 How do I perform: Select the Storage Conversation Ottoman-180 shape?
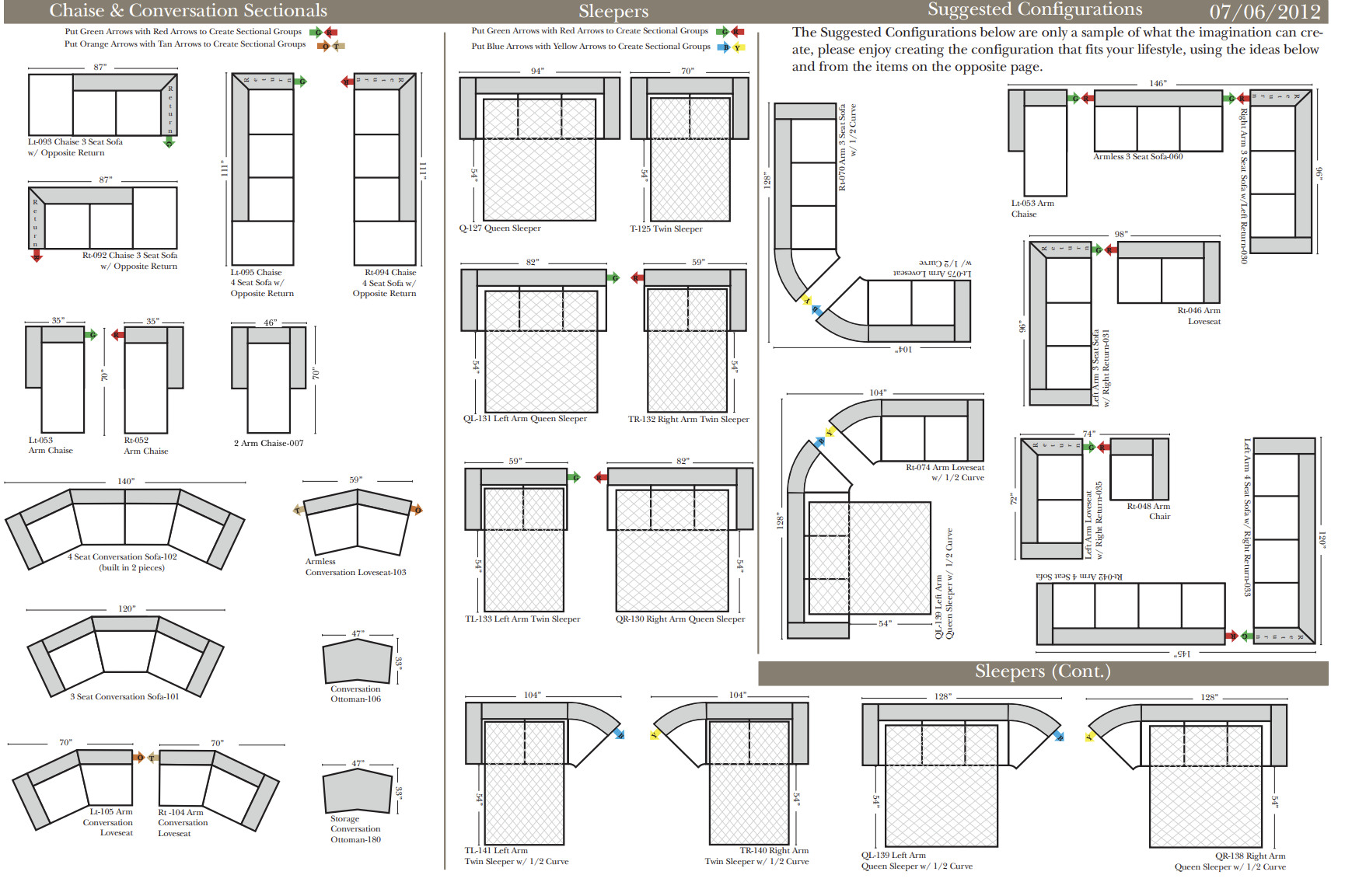357,791
